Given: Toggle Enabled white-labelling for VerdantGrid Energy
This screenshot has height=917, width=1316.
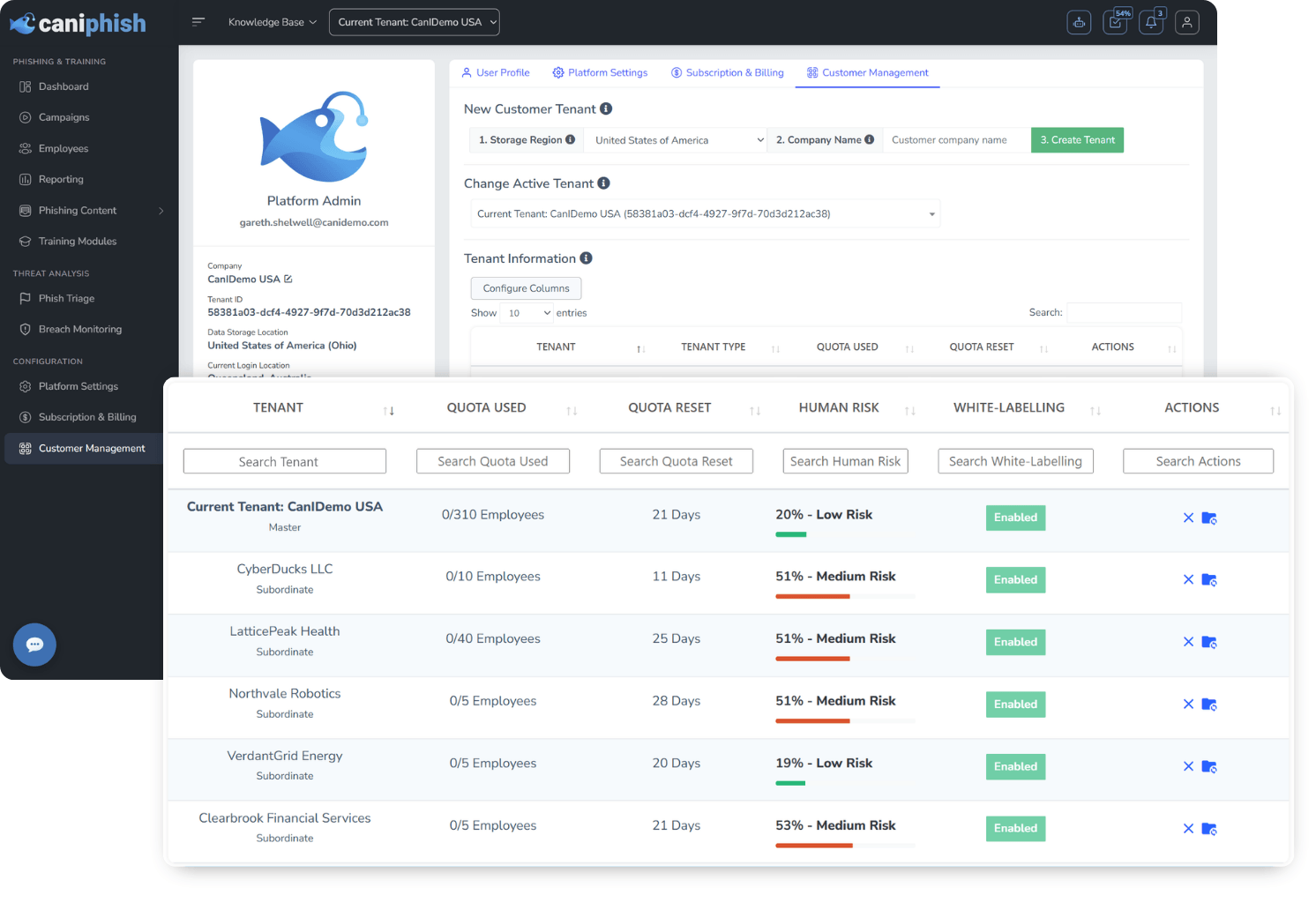Looking at the screenshot, I should pyautogui.click(x=1015, y=766).
